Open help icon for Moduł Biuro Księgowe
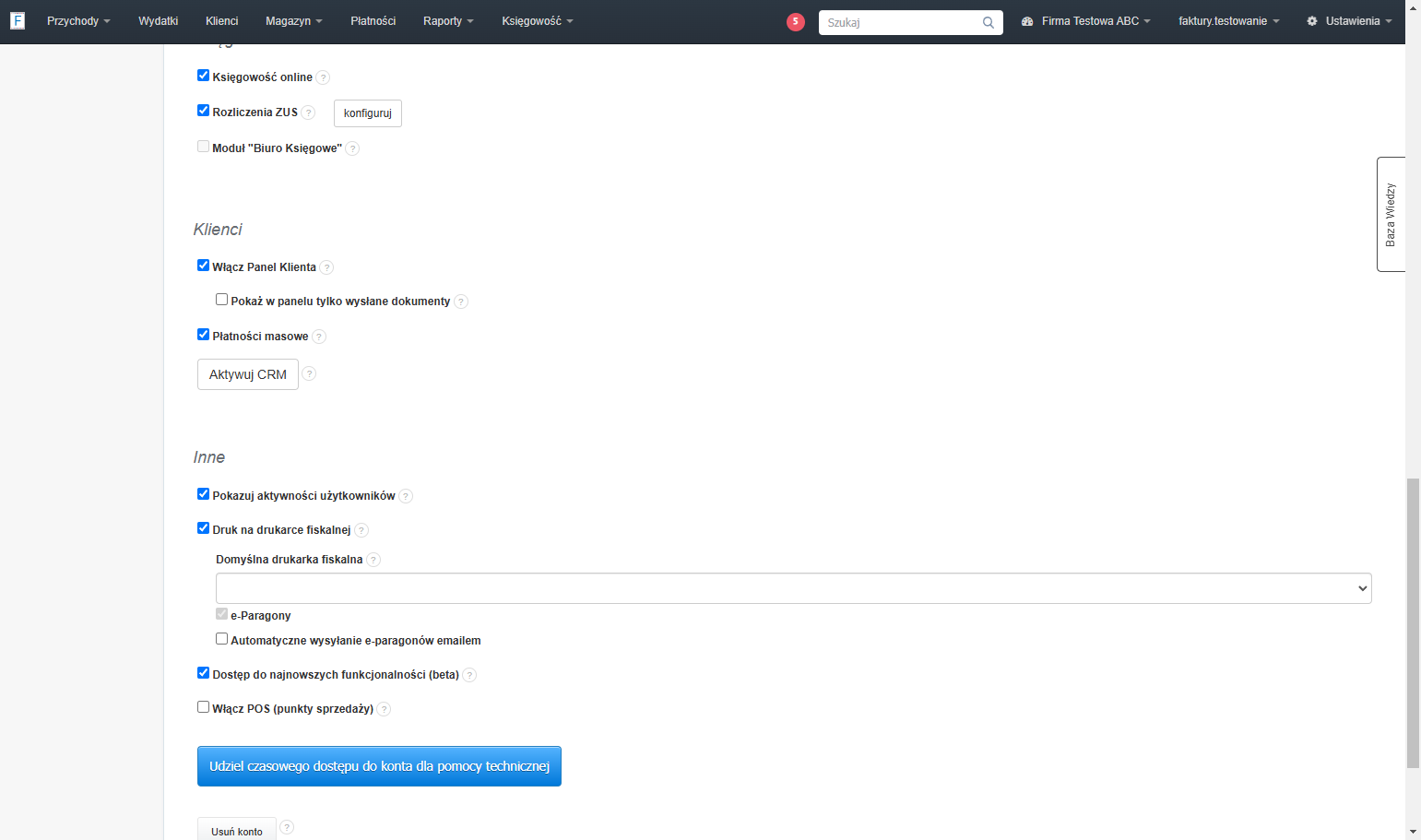1421x840 pixels. click(352, 148)
